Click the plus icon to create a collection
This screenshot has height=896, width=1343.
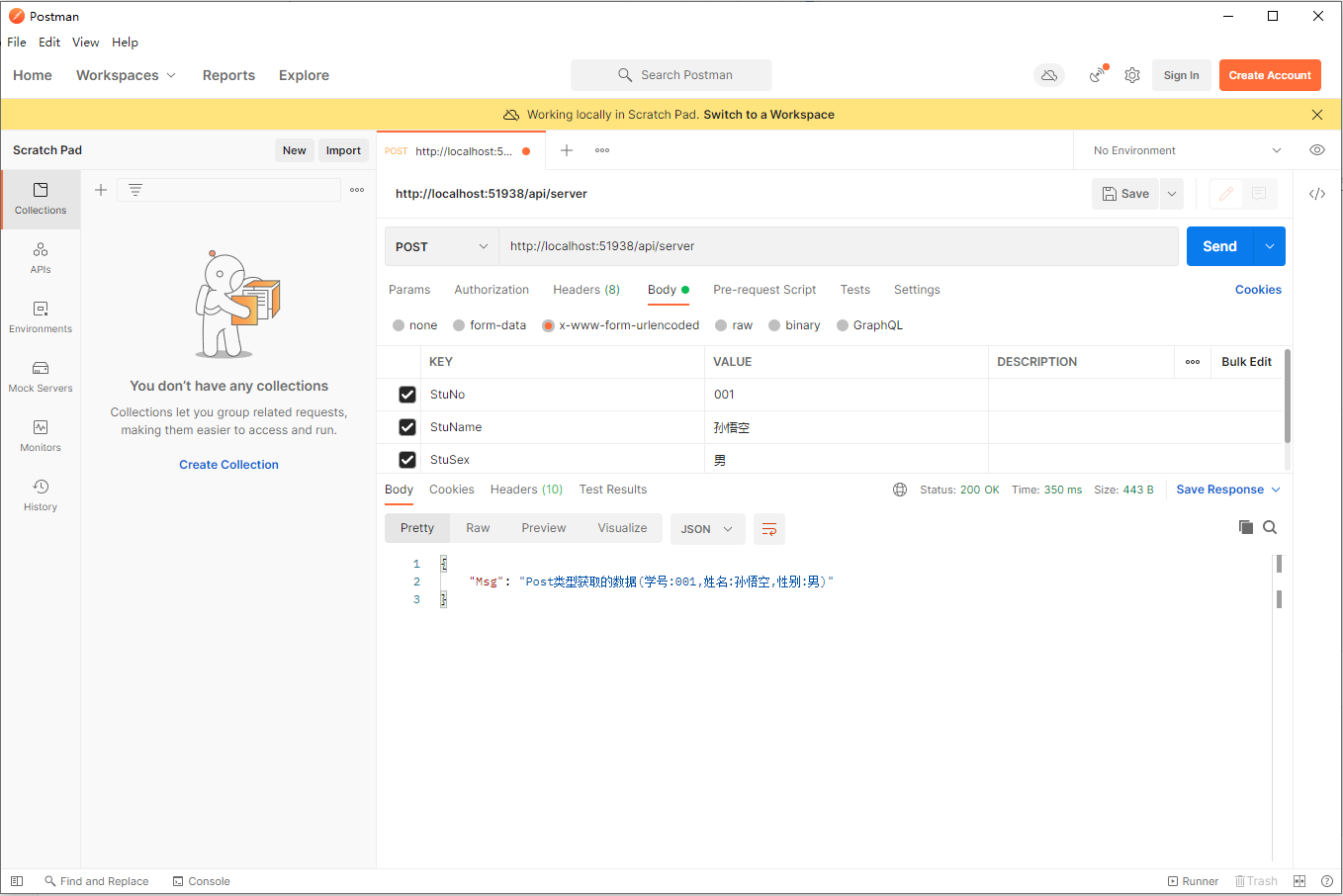coord(101,190)
